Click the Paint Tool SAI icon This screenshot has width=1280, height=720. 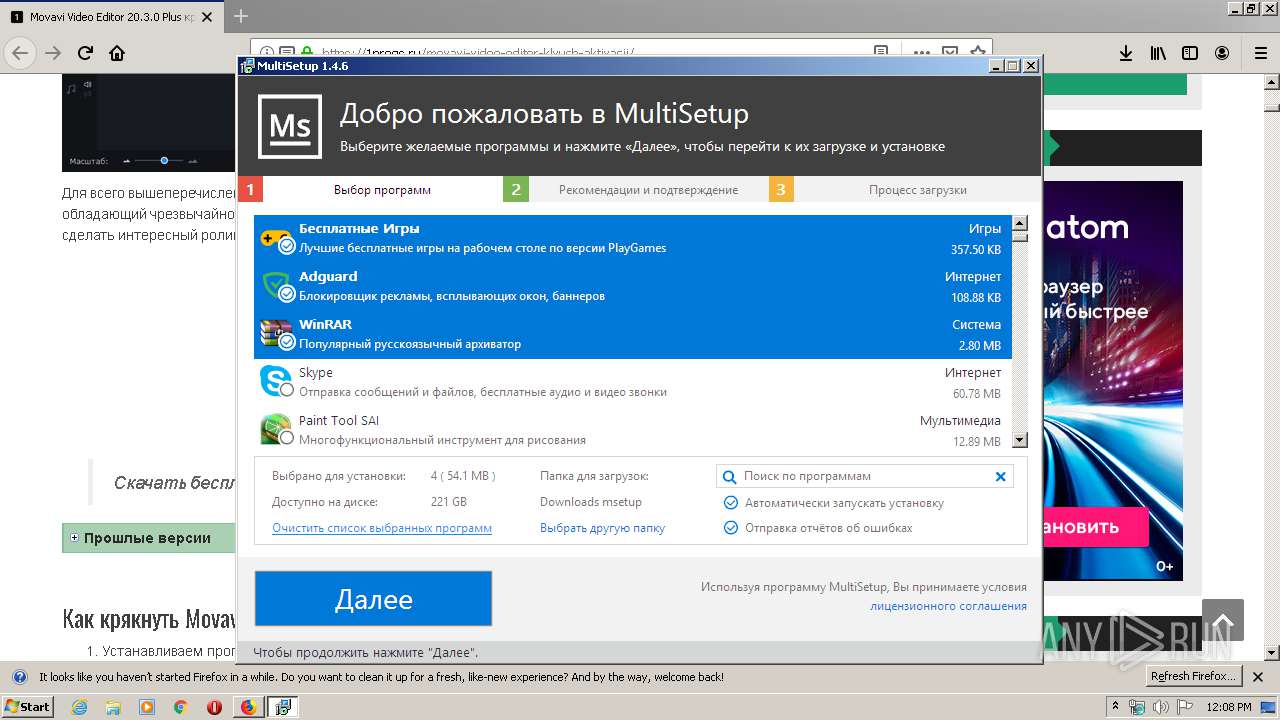(274, 429)
